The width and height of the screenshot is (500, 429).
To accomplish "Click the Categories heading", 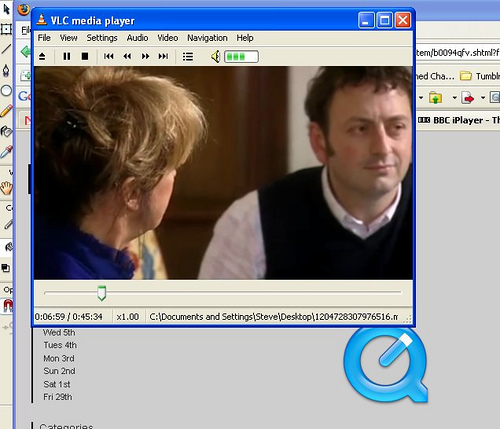I will coord(66,426).
